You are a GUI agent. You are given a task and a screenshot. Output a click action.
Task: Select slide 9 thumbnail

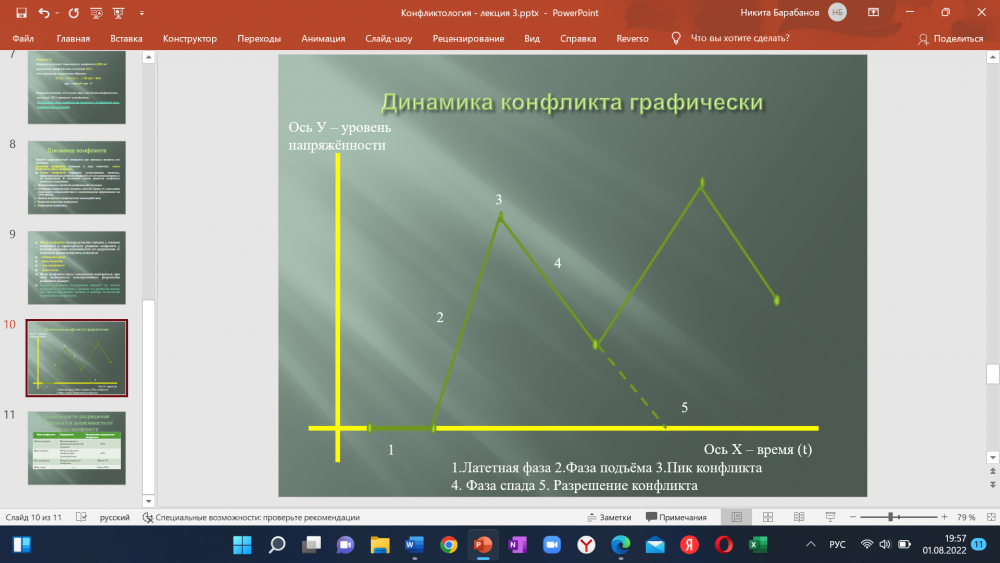(77, 268)
